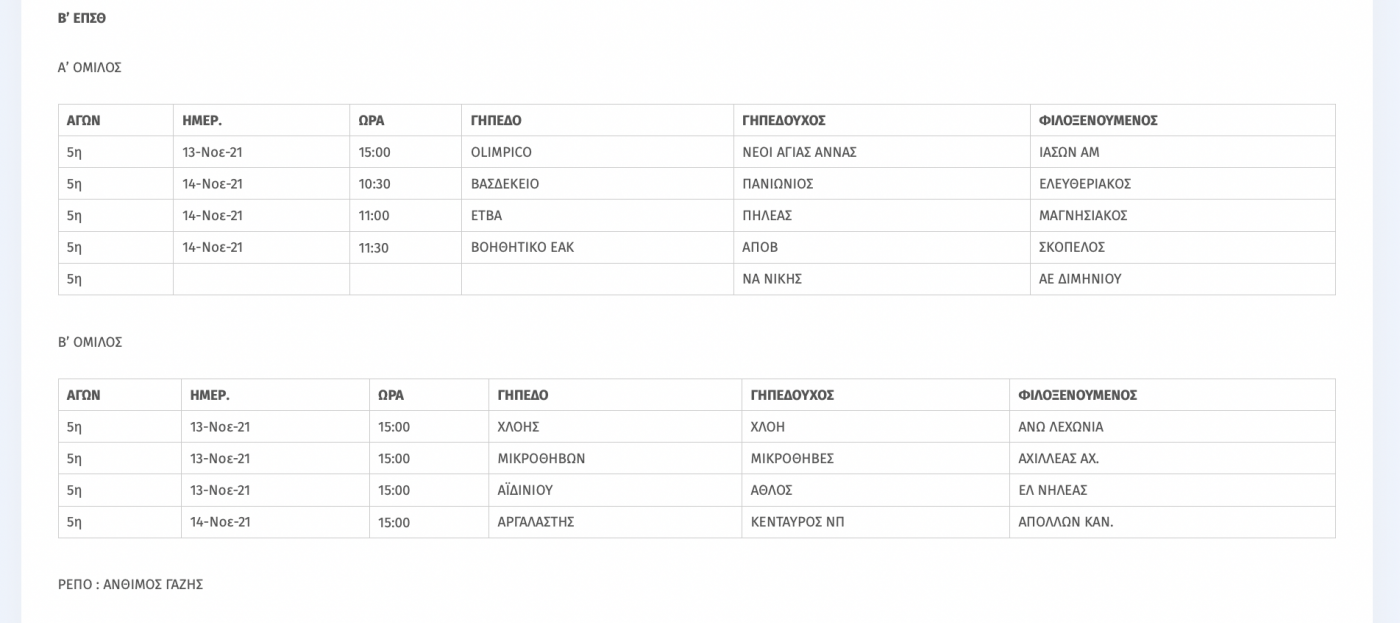Viewport: 1400px width, 623px height.
Task: Click the Β' ΕΠΣΘ heading
Action: [x=82, y=18]
